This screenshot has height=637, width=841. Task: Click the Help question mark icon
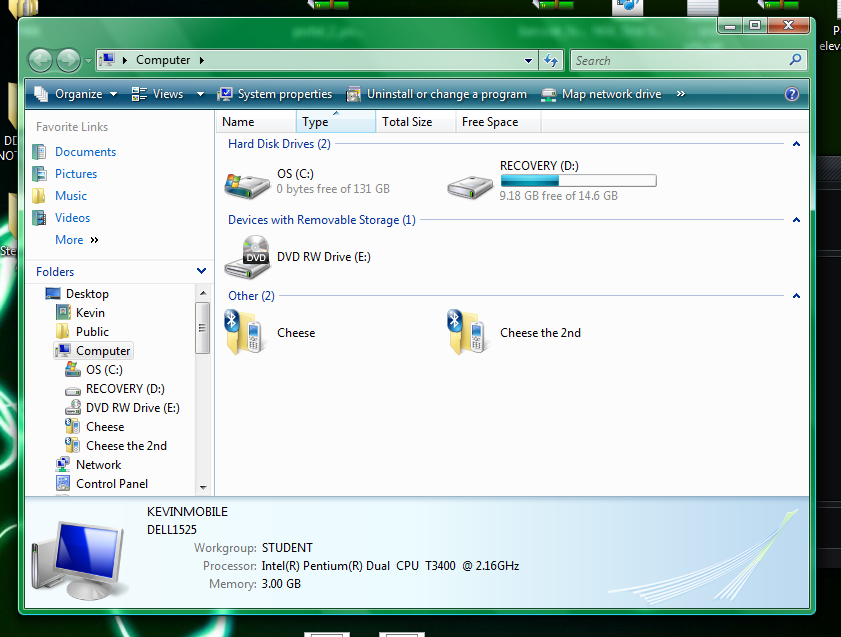pyautogui.click(x=792, y=94)
